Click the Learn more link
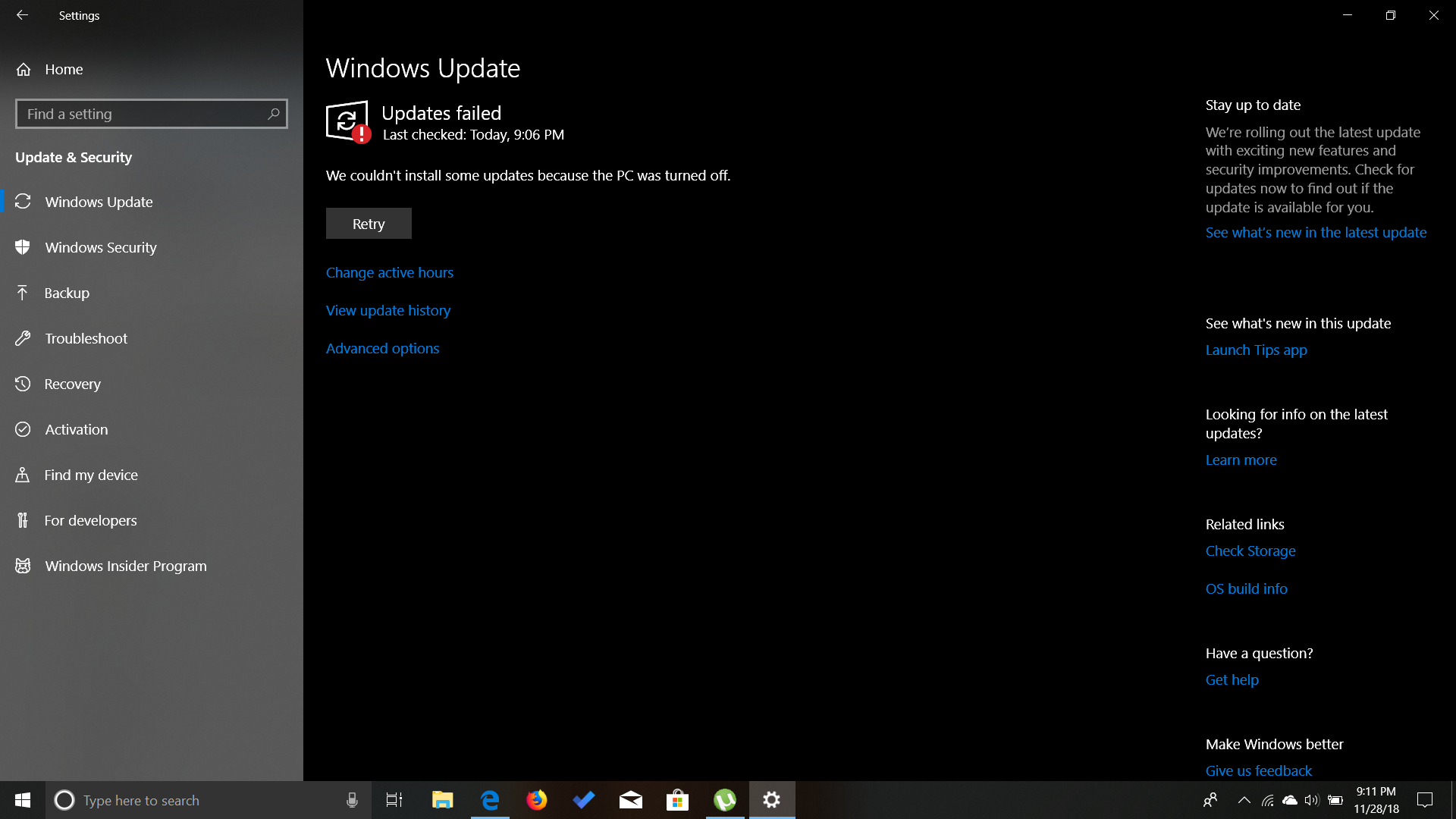 pos(1241,460)
